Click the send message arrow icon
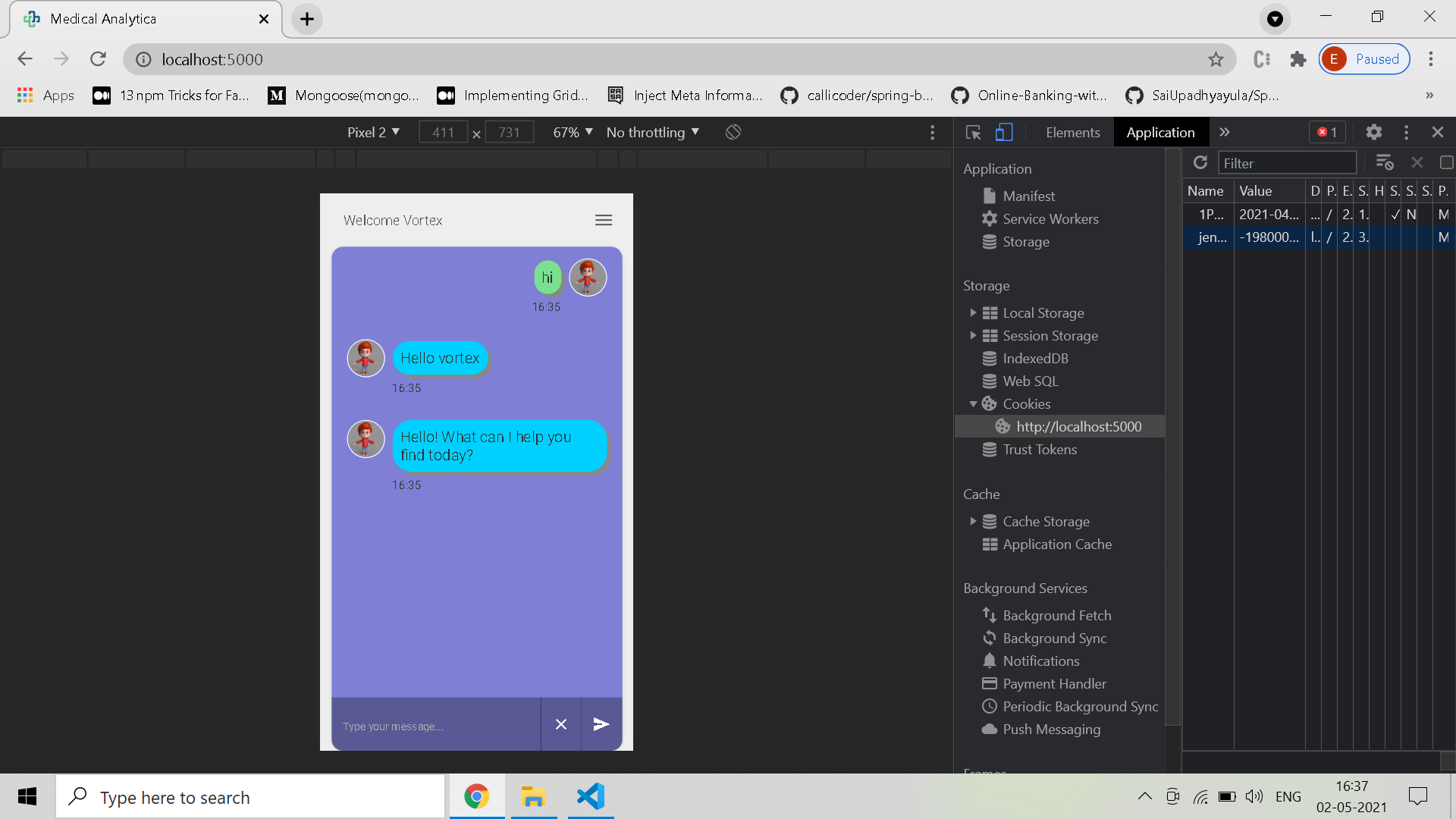Screen dimensions: 1456x819 coord(601,724)
